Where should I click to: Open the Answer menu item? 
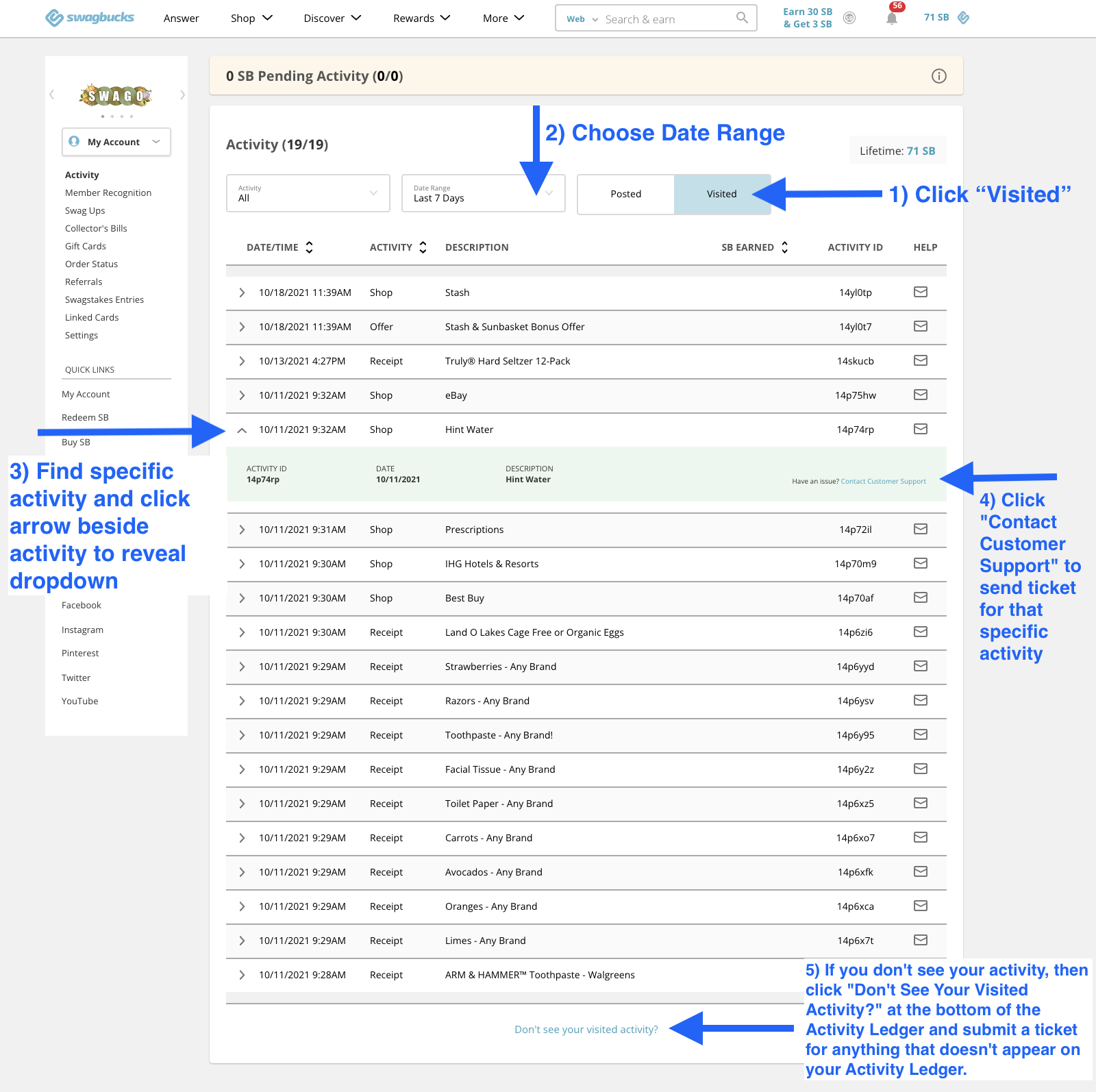click(182, 18)
